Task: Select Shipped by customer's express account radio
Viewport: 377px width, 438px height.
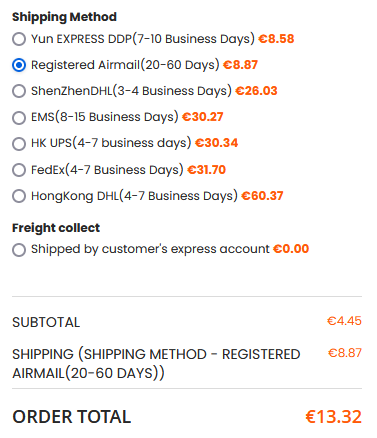Action: click(x=19, y=250)
